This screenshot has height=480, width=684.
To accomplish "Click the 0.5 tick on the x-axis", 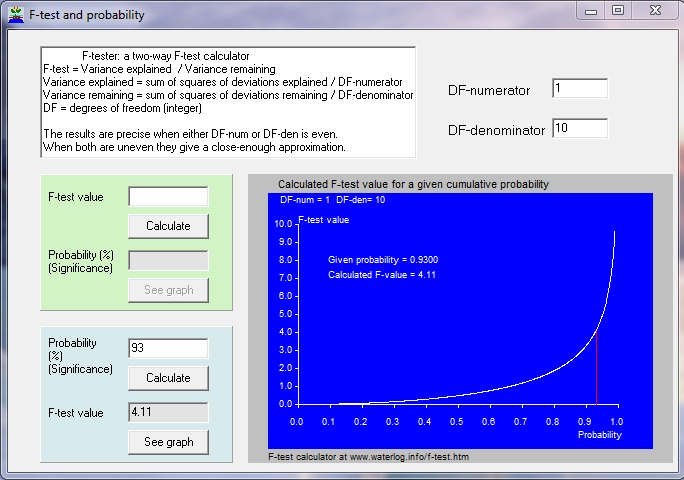I will (x=456, y=422).
